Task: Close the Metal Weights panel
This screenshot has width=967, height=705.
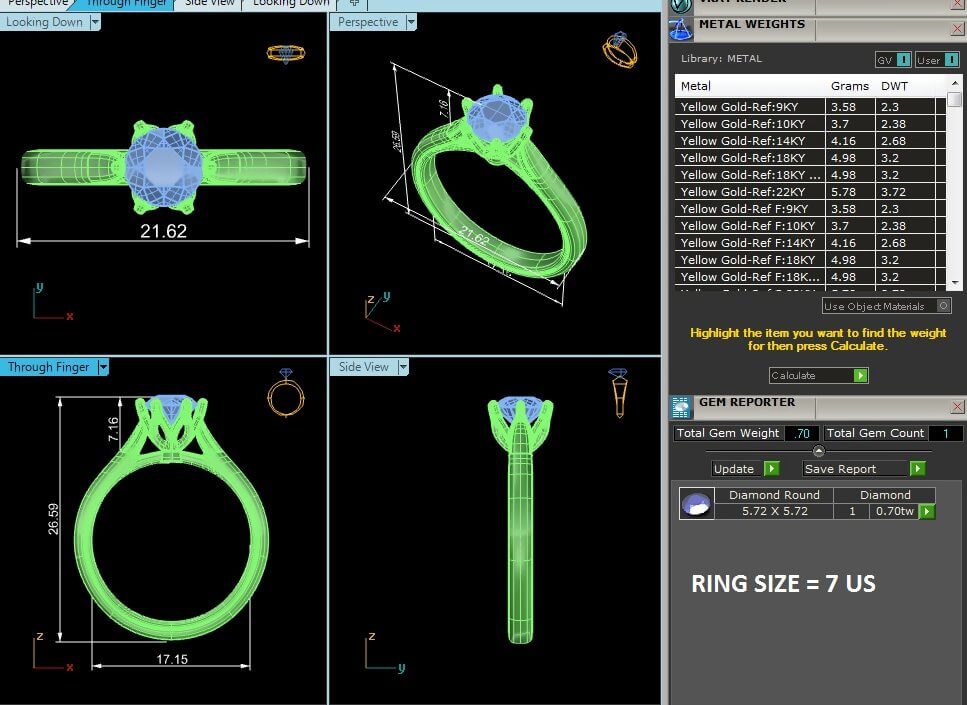Action: pos(957,28)
